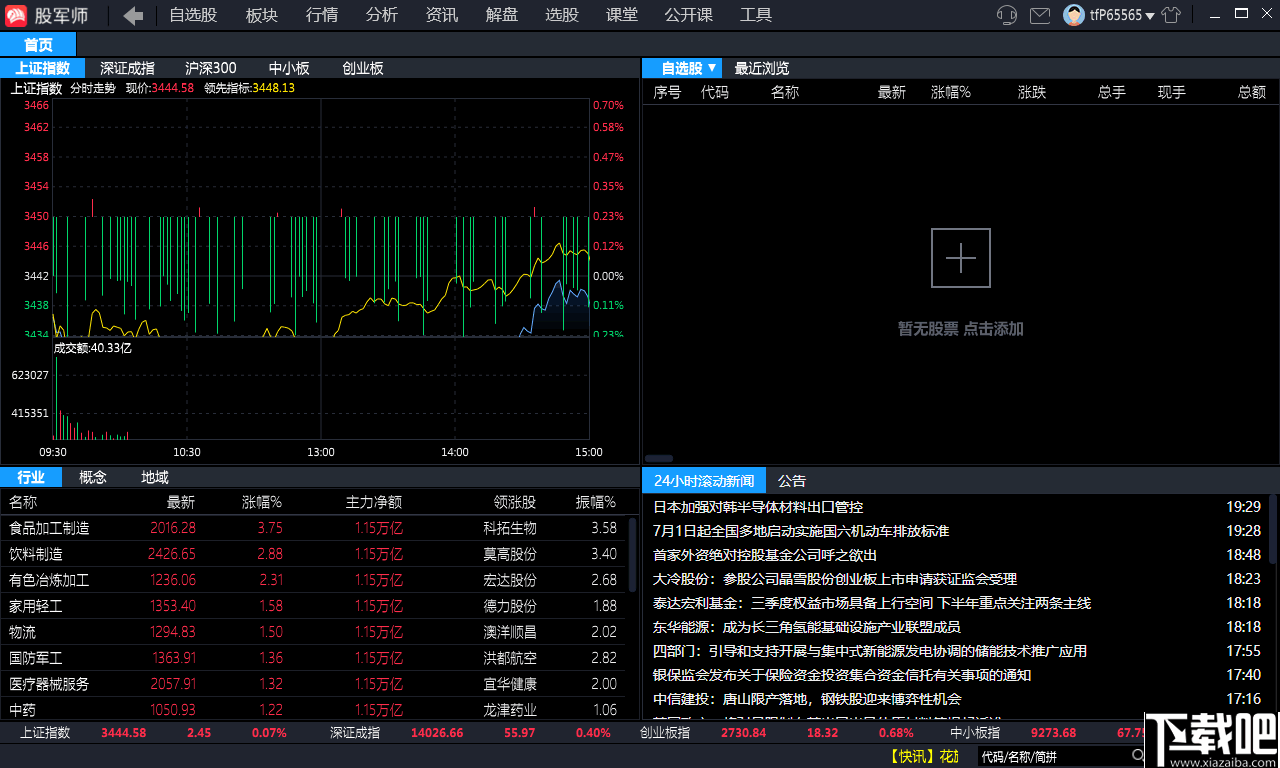Select the 国防军工 sector row
Image resolution: width=1280 pixels, height=768 pixels.
coord(313,658)
